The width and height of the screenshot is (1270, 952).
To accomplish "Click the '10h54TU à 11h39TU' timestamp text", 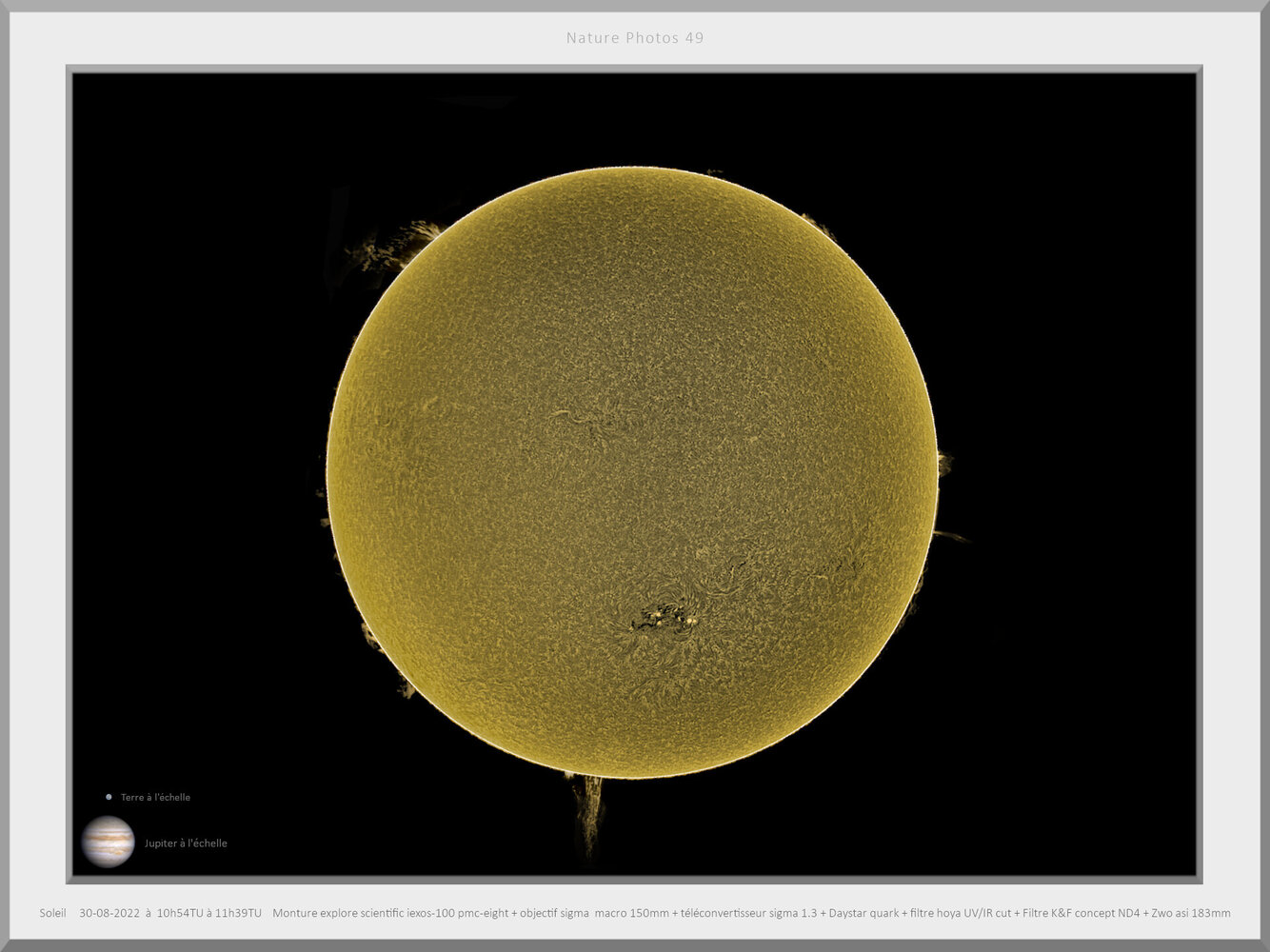I will (x=209, y=912).
